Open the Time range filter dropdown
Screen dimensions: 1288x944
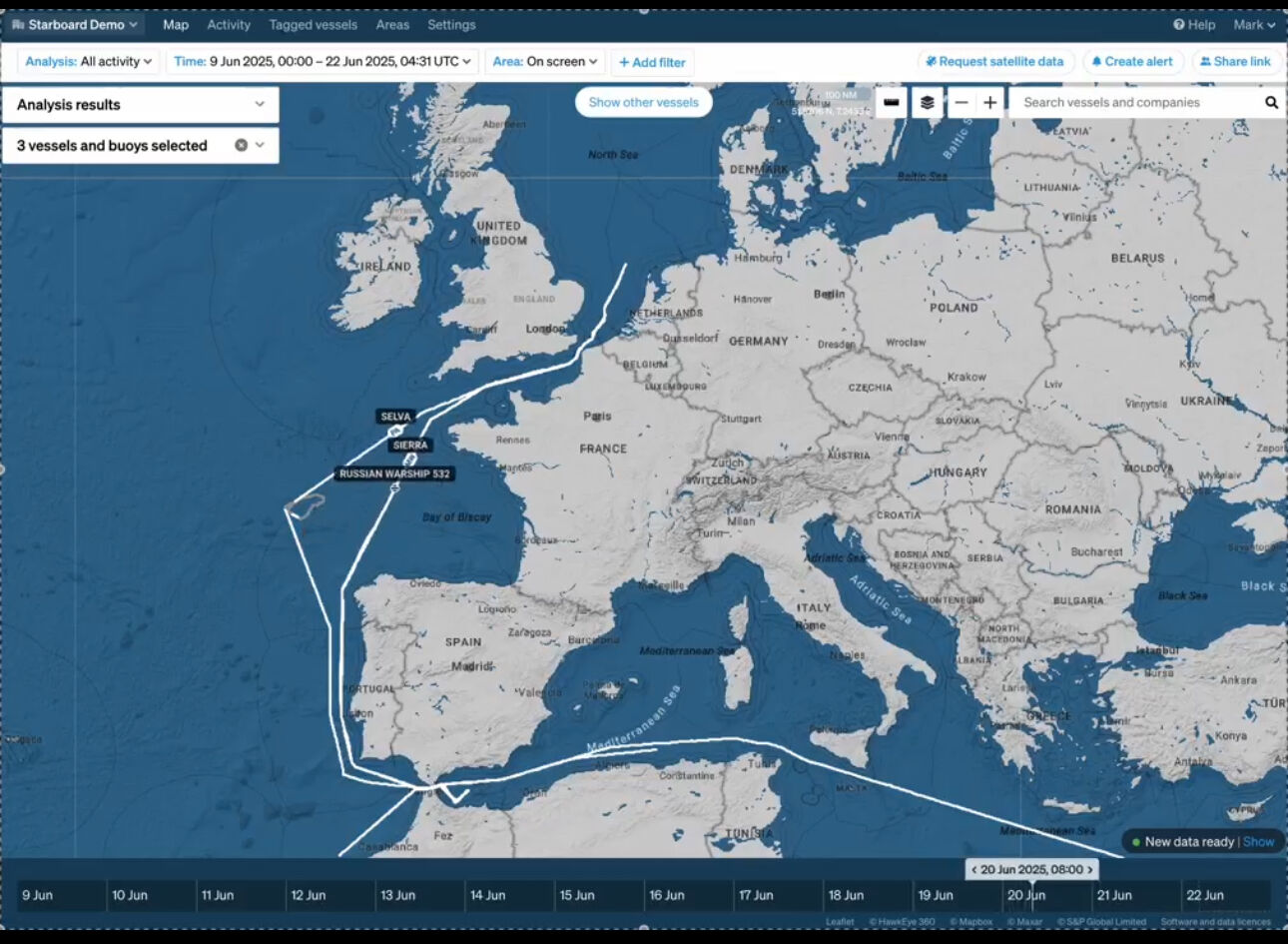point(322,62)
